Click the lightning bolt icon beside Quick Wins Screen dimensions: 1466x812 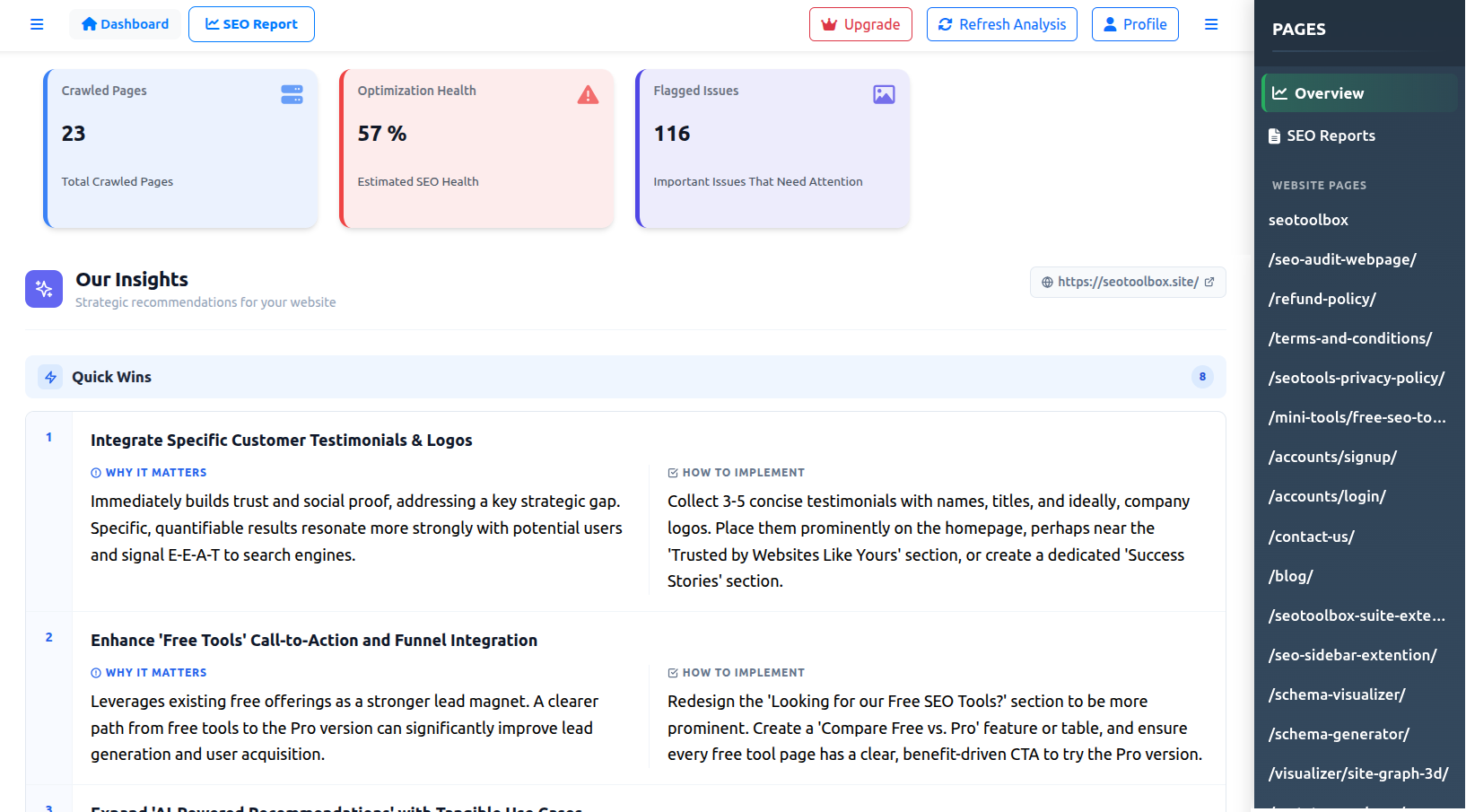pos(51,377)
